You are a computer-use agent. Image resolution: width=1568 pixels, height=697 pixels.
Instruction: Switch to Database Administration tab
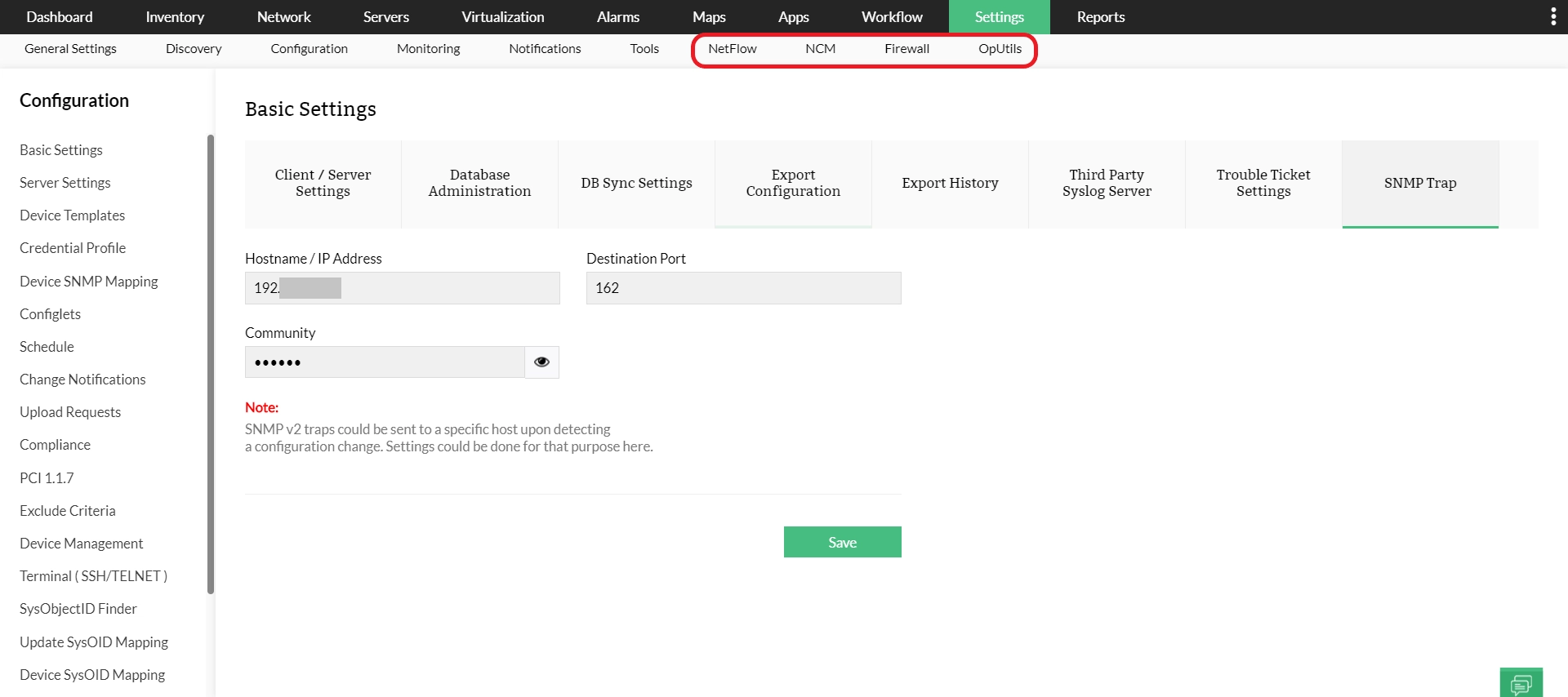[480, 184]
